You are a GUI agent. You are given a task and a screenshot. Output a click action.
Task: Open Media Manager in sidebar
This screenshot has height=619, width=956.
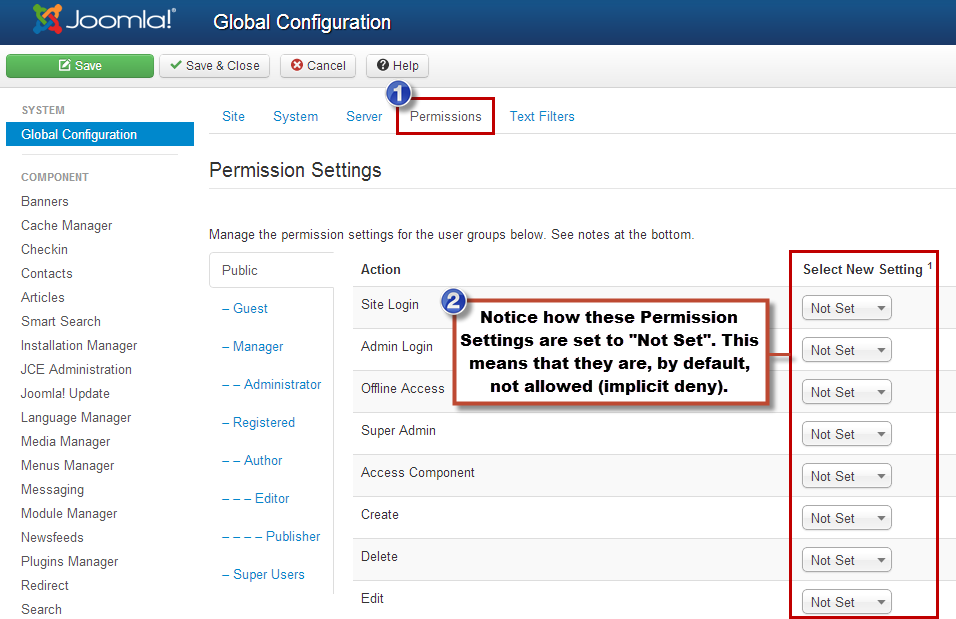65,442
